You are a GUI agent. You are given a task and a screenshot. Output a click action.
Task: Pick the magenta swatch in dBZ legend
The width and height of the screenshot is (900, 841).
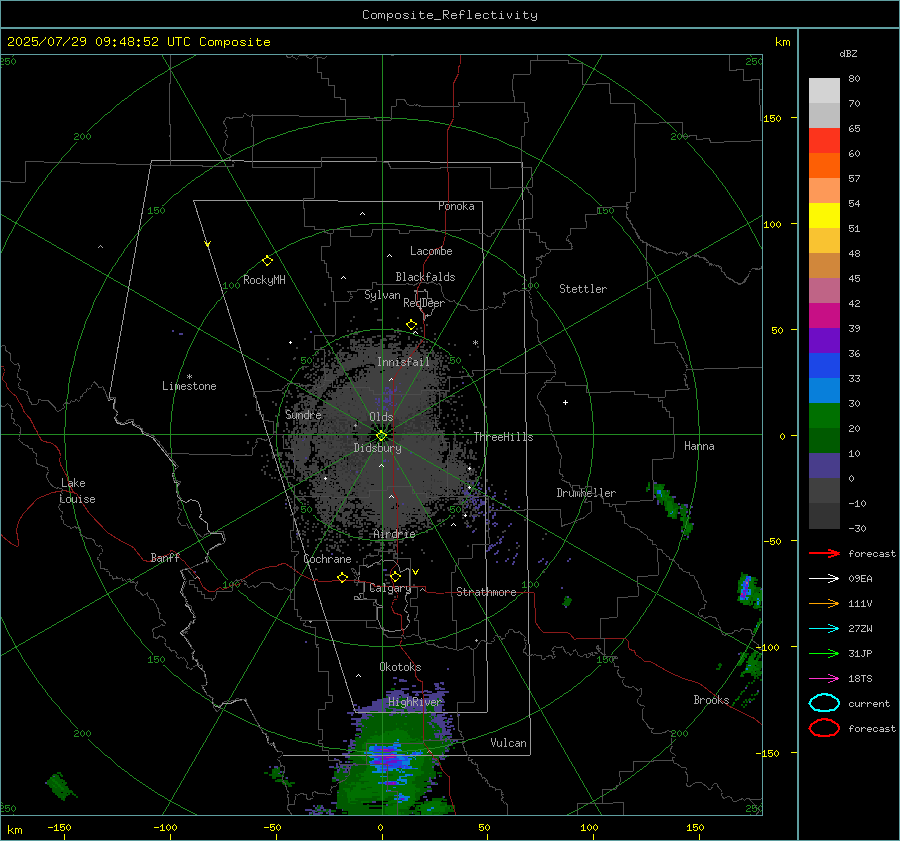tap(824, 316)
